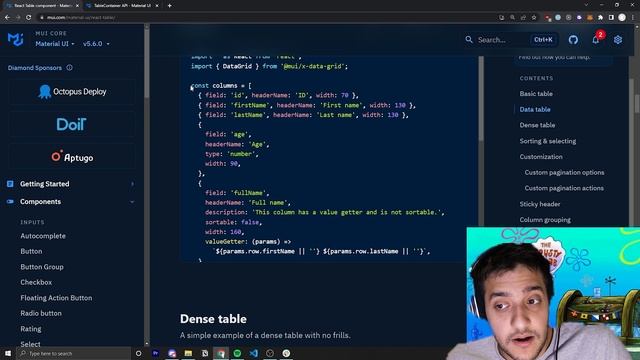Screen dimensions: 640x360
Task: Open File Explorer from the taskbar
Action: (x=188, y=353)
